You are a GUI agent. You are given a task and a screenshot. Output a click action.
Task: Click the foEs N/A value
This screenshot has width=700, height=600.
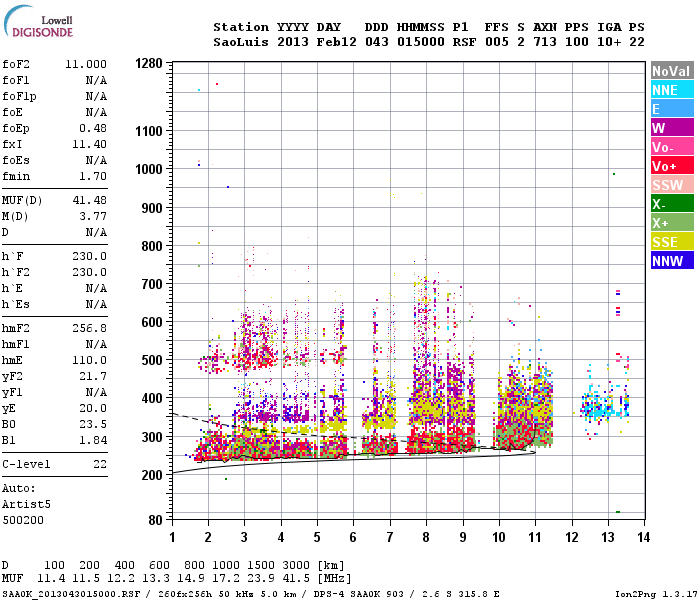click(97, 160)
